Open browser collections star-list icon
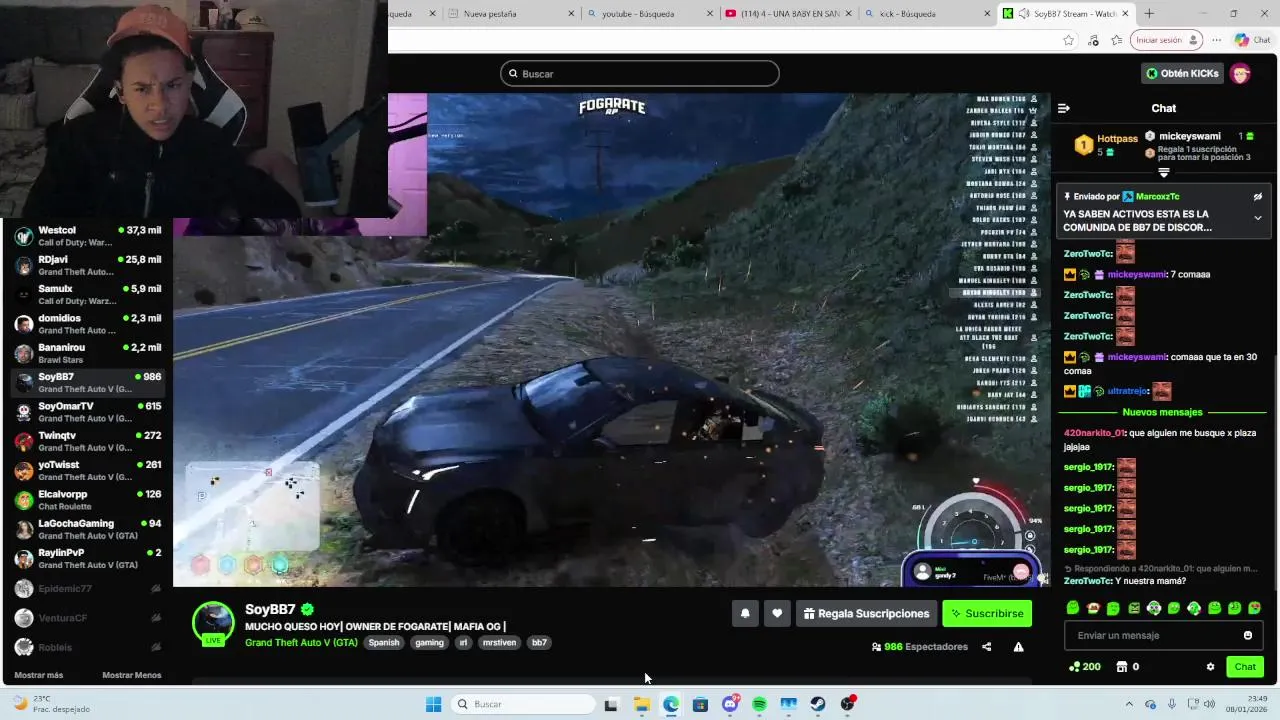This screenshot has height=720, width=1280. click(x=1116, y=40)
